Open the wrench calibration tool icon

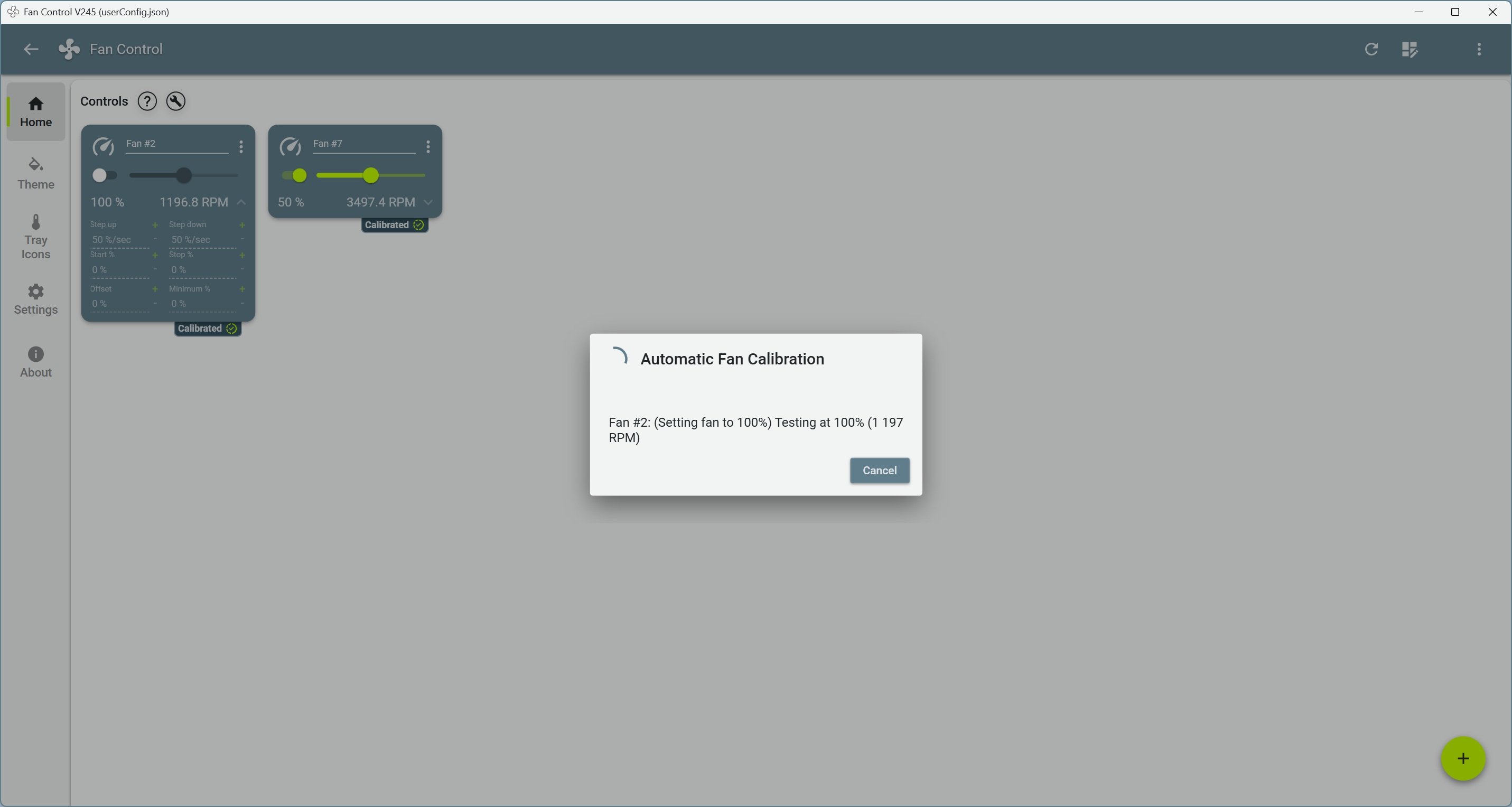point(176,101)
